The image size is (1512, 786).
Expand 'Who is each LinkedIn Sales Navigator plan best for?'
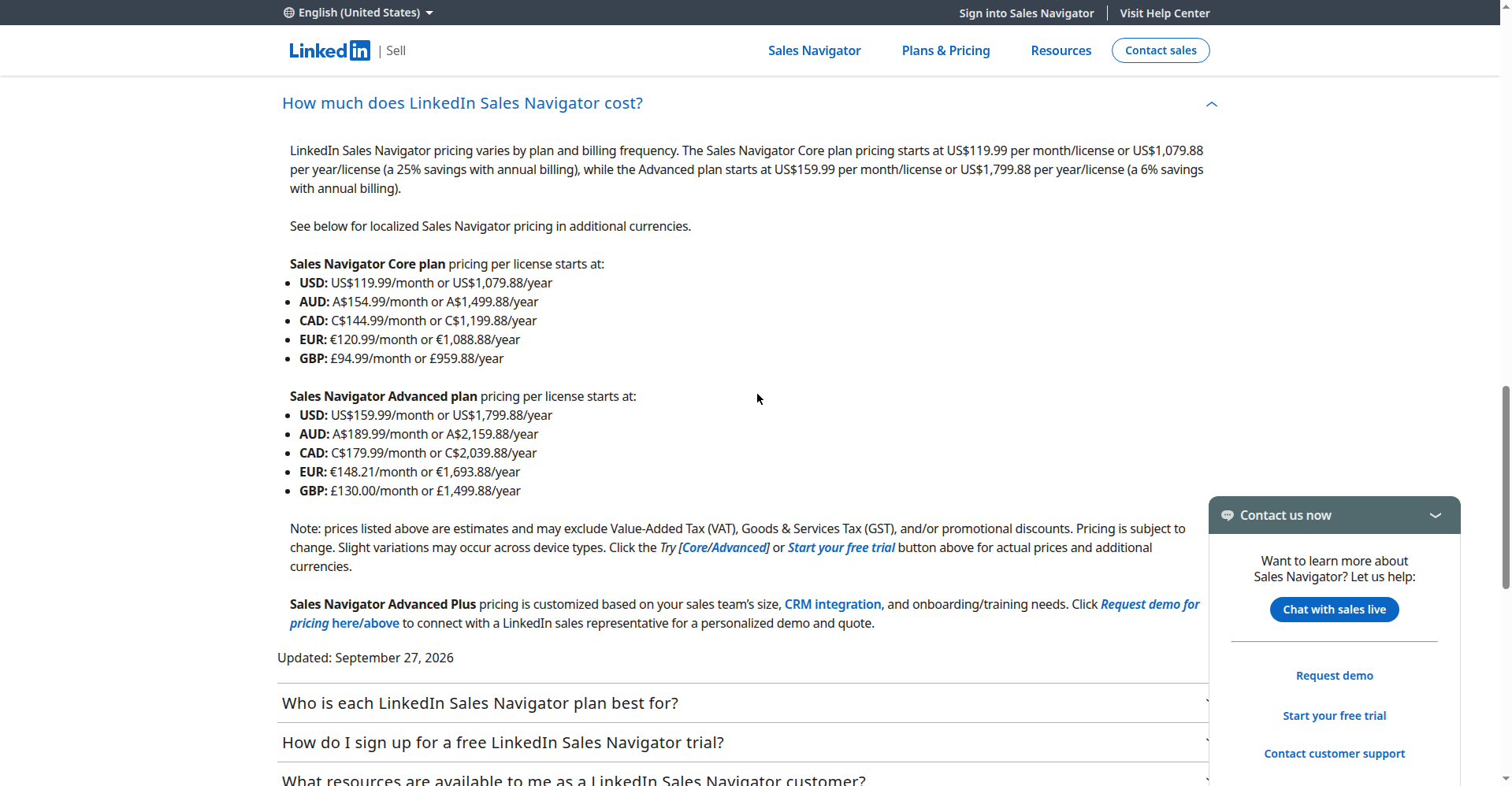(x=743, y=703)
